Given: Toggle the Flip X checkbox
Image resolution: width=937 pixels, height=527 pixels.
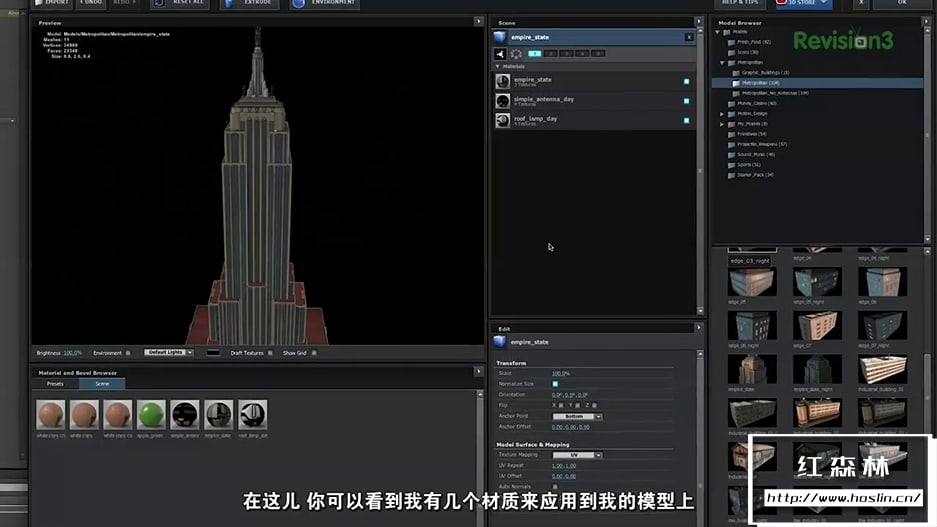Looking at the screenshot, I should point(561,406).
